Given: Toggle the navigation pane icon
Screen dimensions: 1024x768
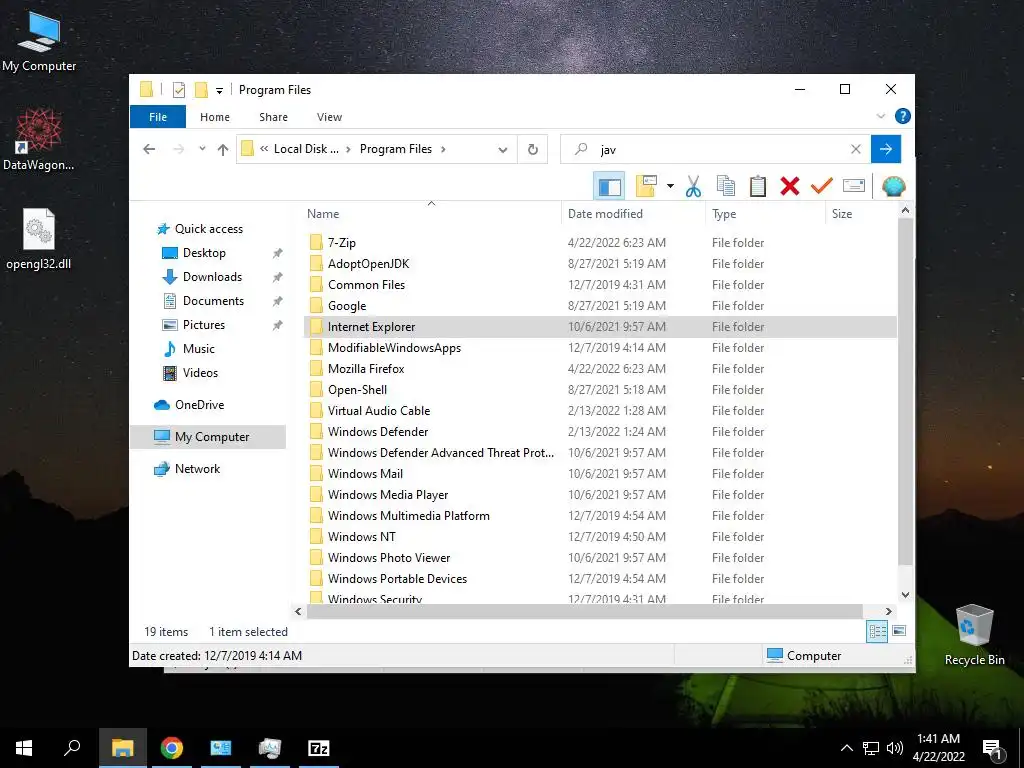Looking at the screenshot, I should pyautogui.click(x=609, y=187).
